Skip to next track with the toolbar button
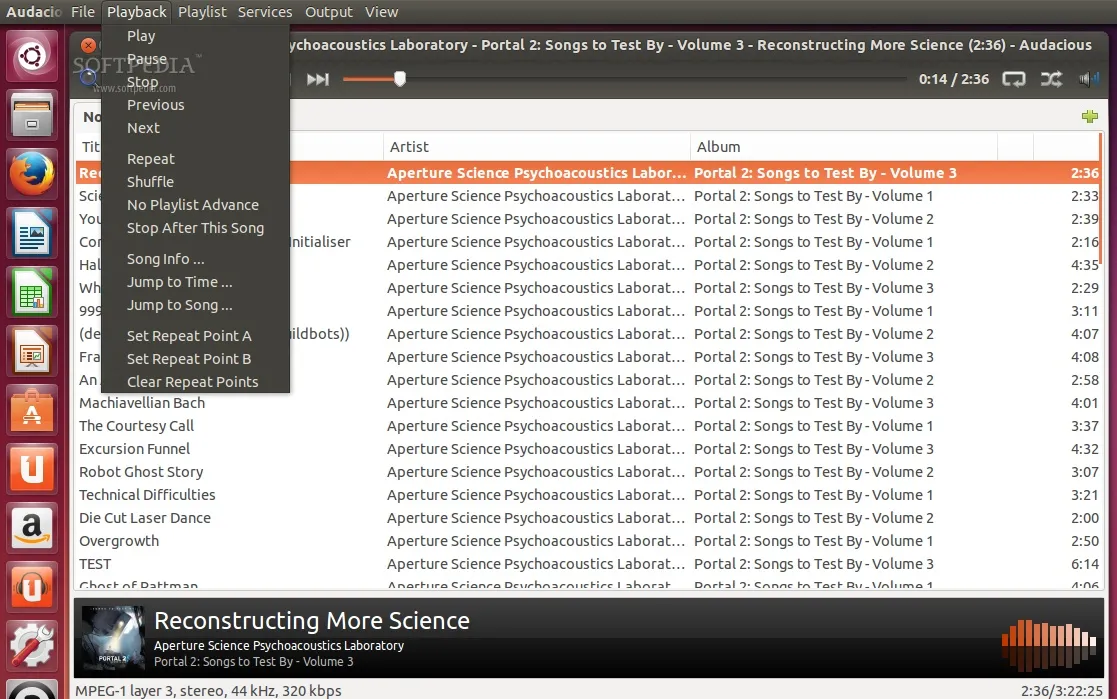This screenshot has width=1117, height=699. pyautogui.click(x=317, y=79)
